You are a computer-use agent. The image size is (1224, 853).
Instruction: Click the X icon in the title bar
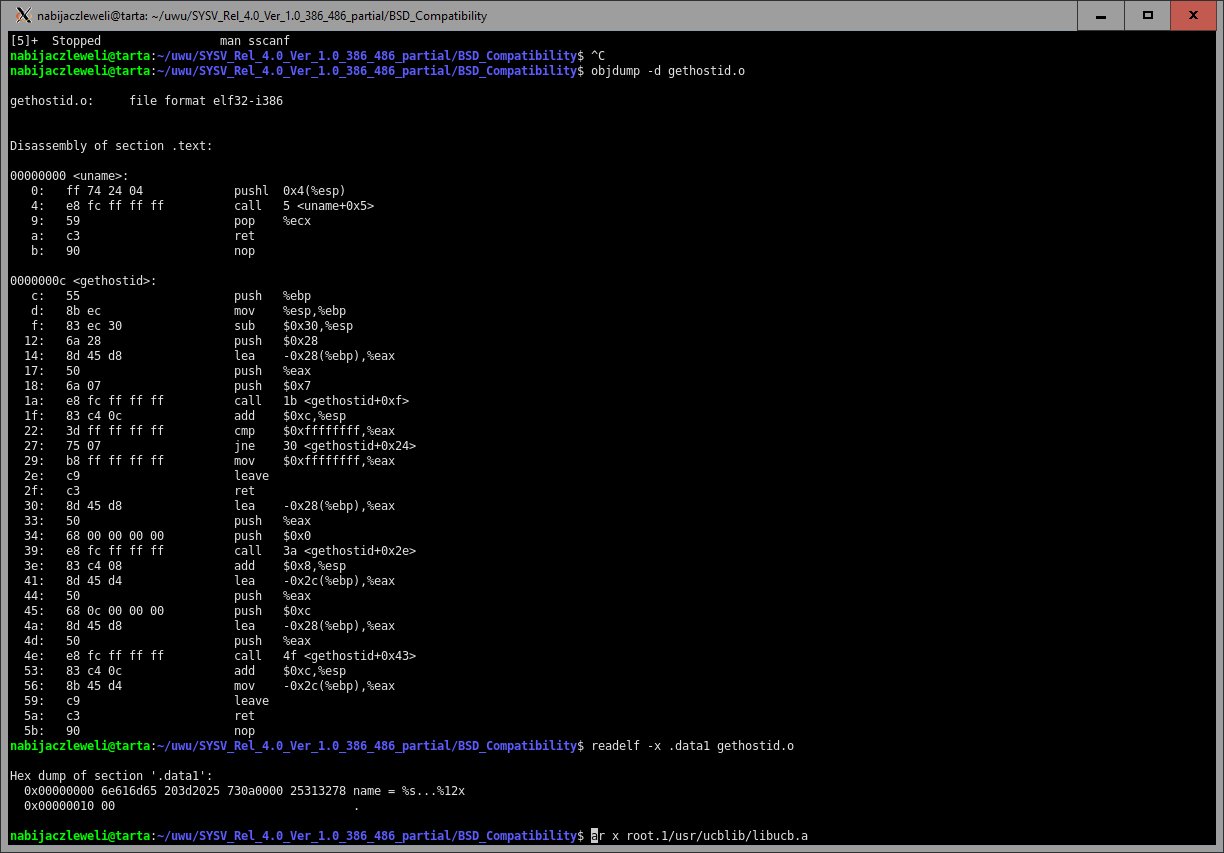pos(18,15)
